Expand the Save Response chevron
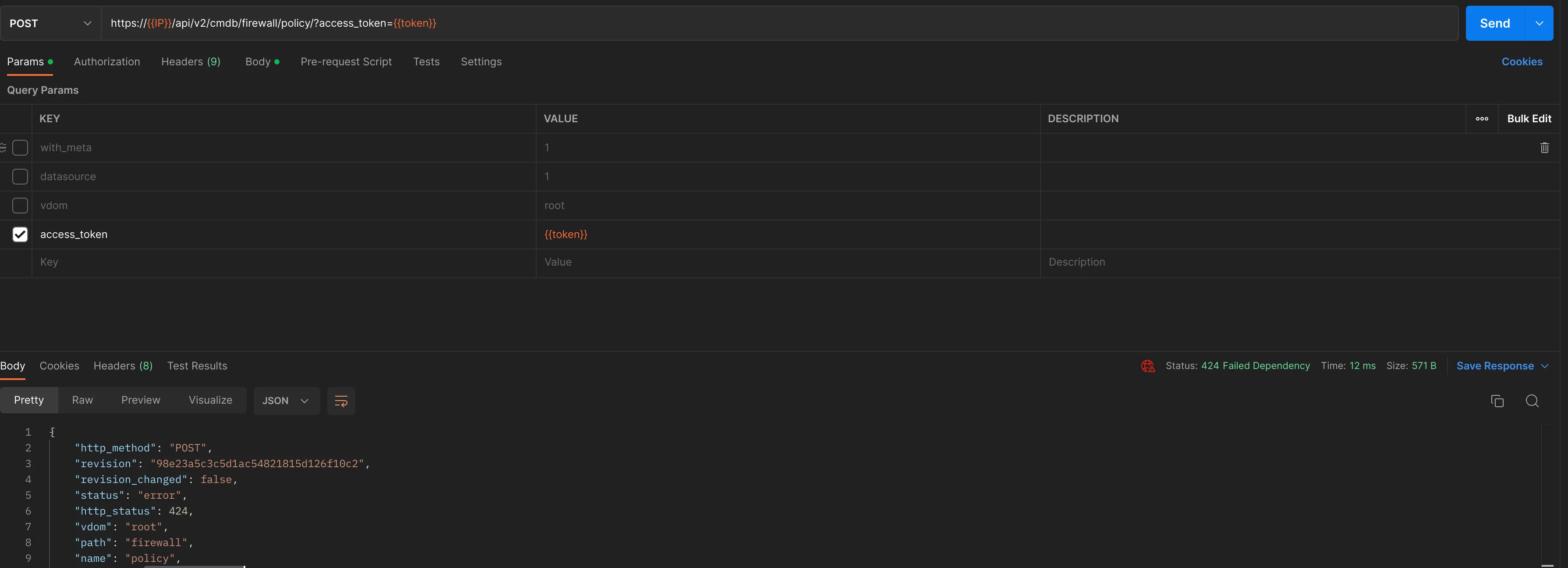The height and width of the screenshot is (568, 1568). (1544, 366)
